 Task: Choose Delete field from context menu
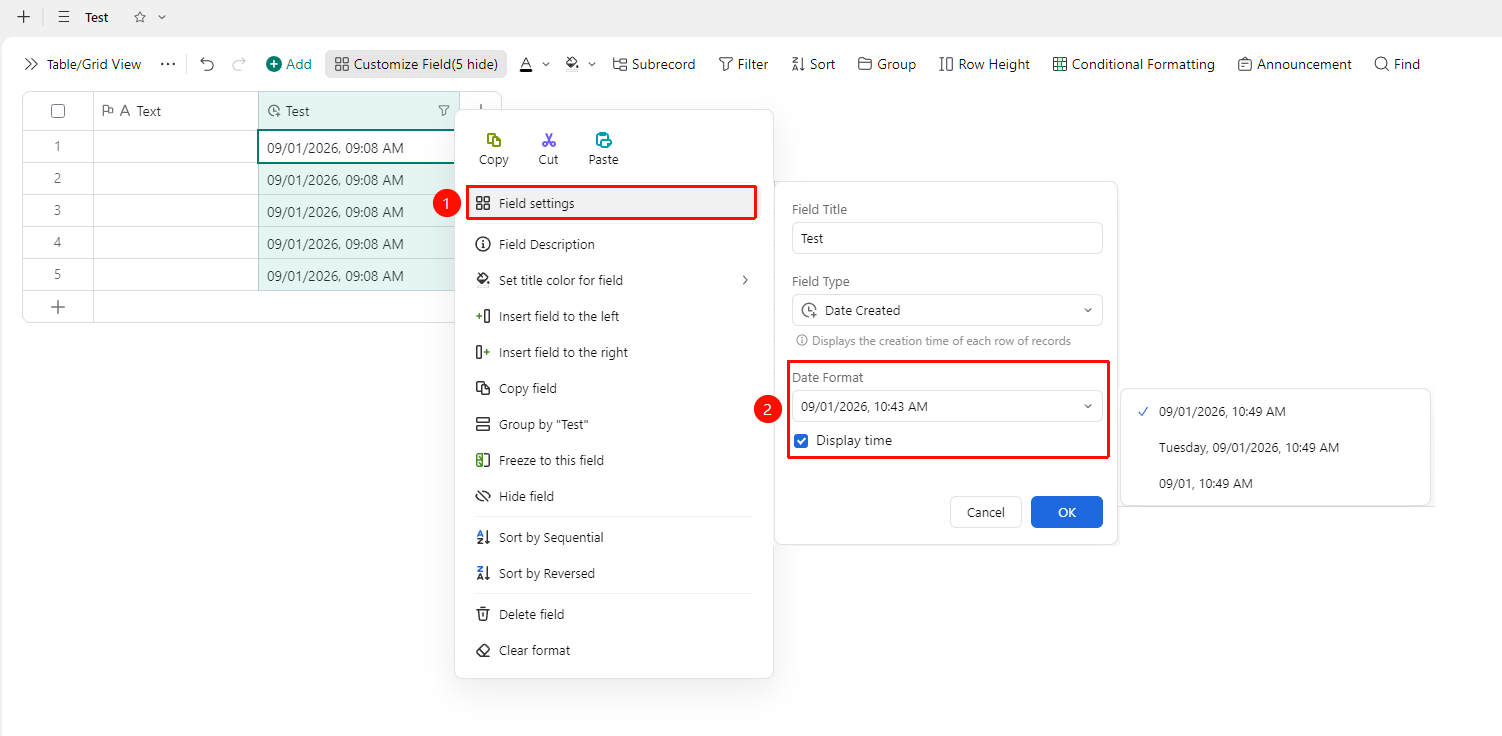coord(613,614)
